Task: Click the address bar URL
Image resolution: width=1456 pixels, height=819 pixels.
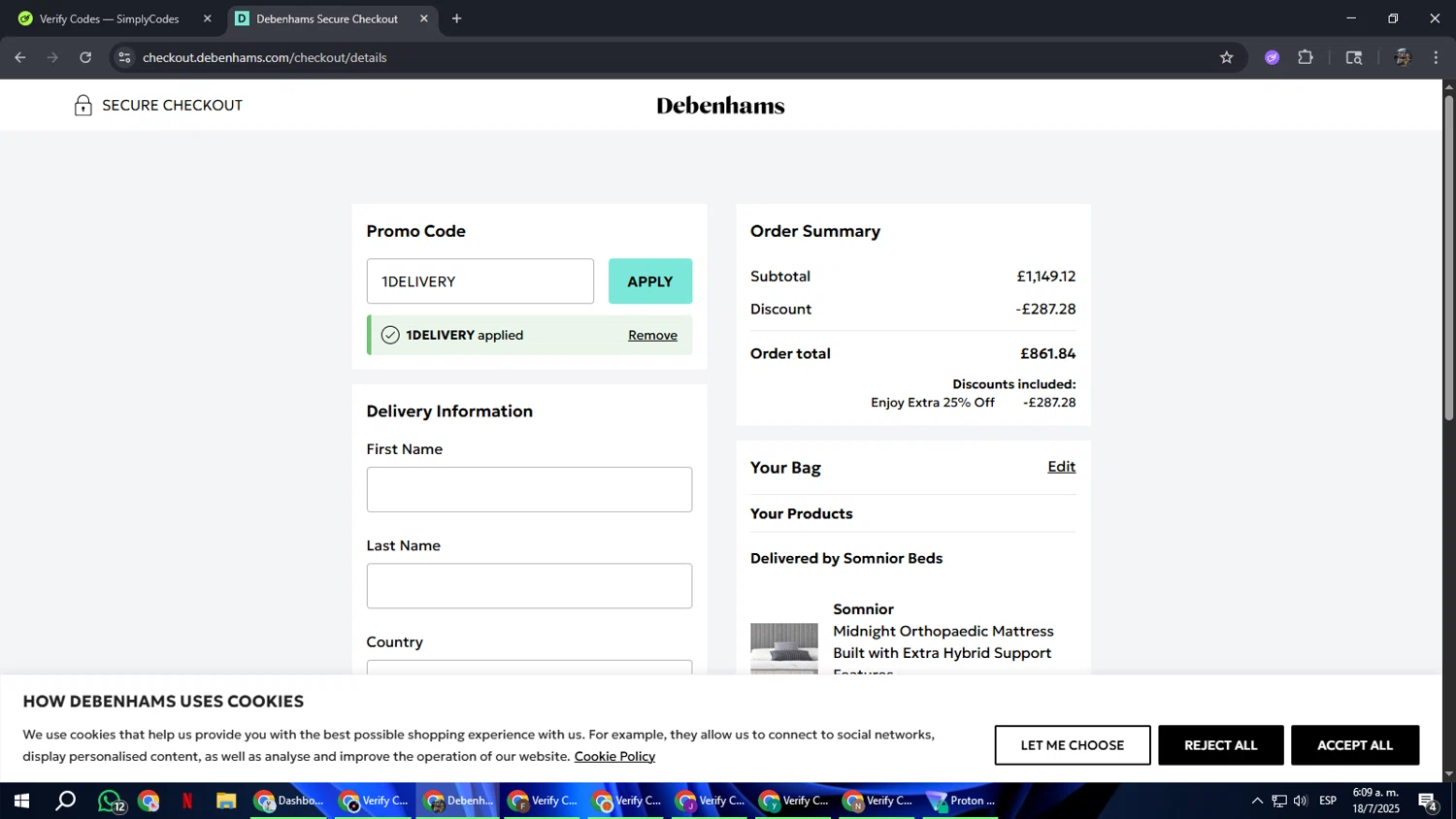Action: tap(265, 57)
